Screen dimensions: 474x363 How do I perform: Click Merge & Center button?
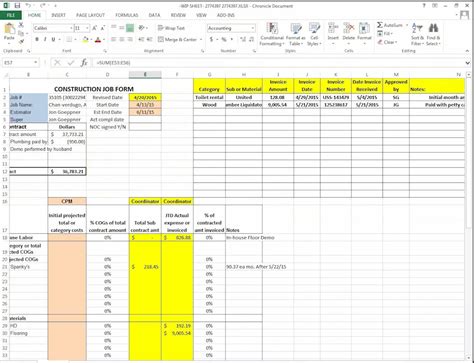coord(177,40)
